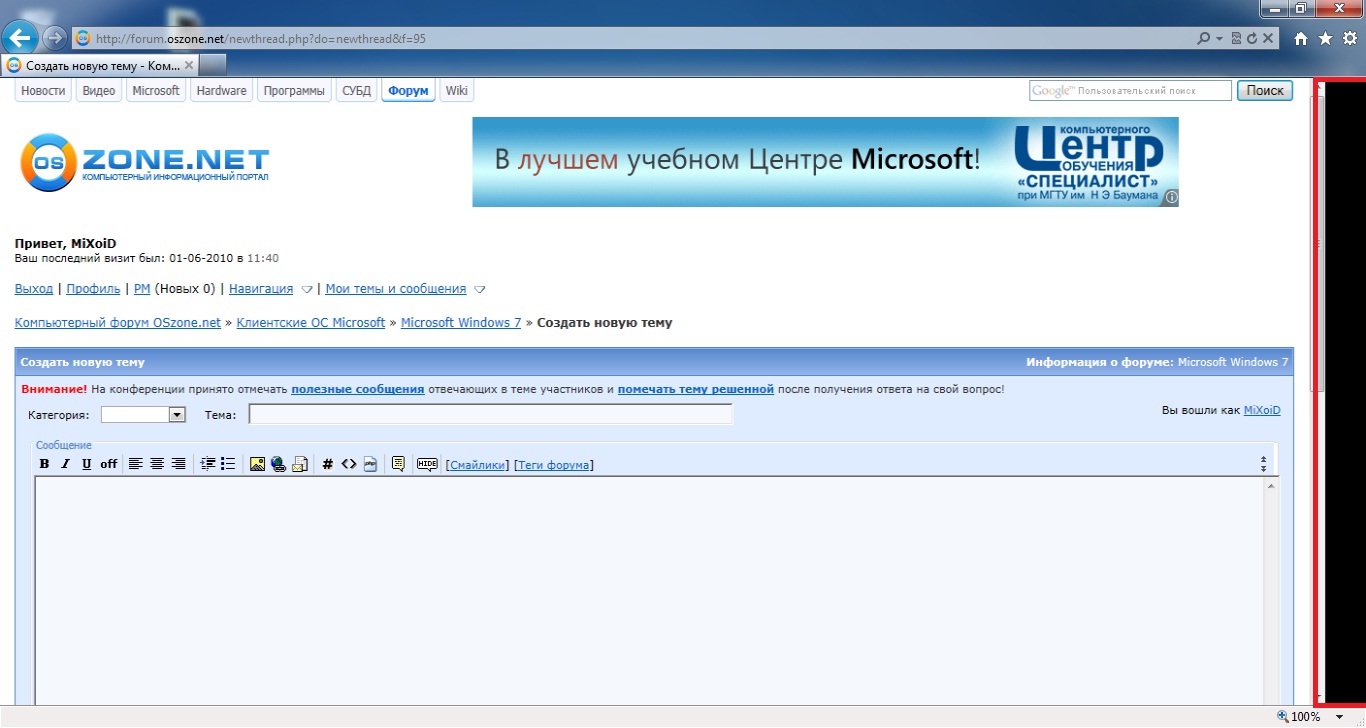
Task: Apply italic formatting in message editor
Action: pos(65,464)
